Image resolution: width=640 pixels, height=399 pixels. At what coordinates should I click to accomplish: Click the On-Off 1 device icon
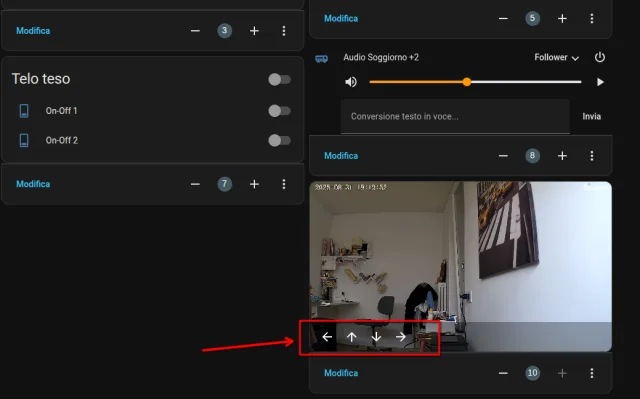24,111
